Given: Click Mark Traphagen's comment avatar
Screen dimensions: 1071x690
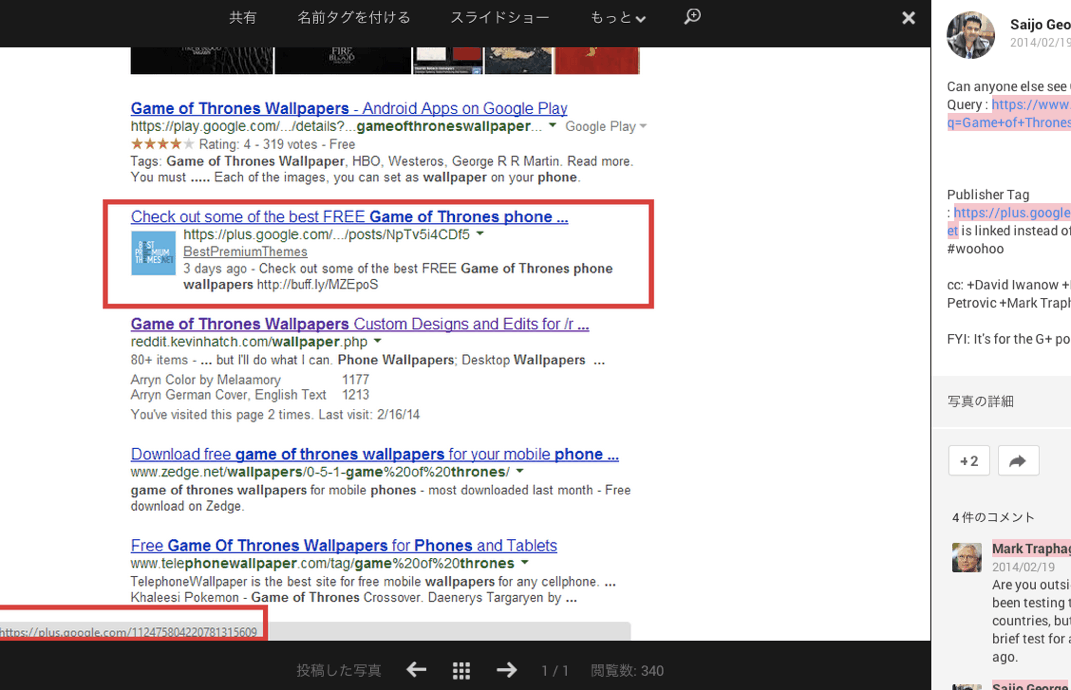Looking at the screenshot, I should [x=966, y=557].
